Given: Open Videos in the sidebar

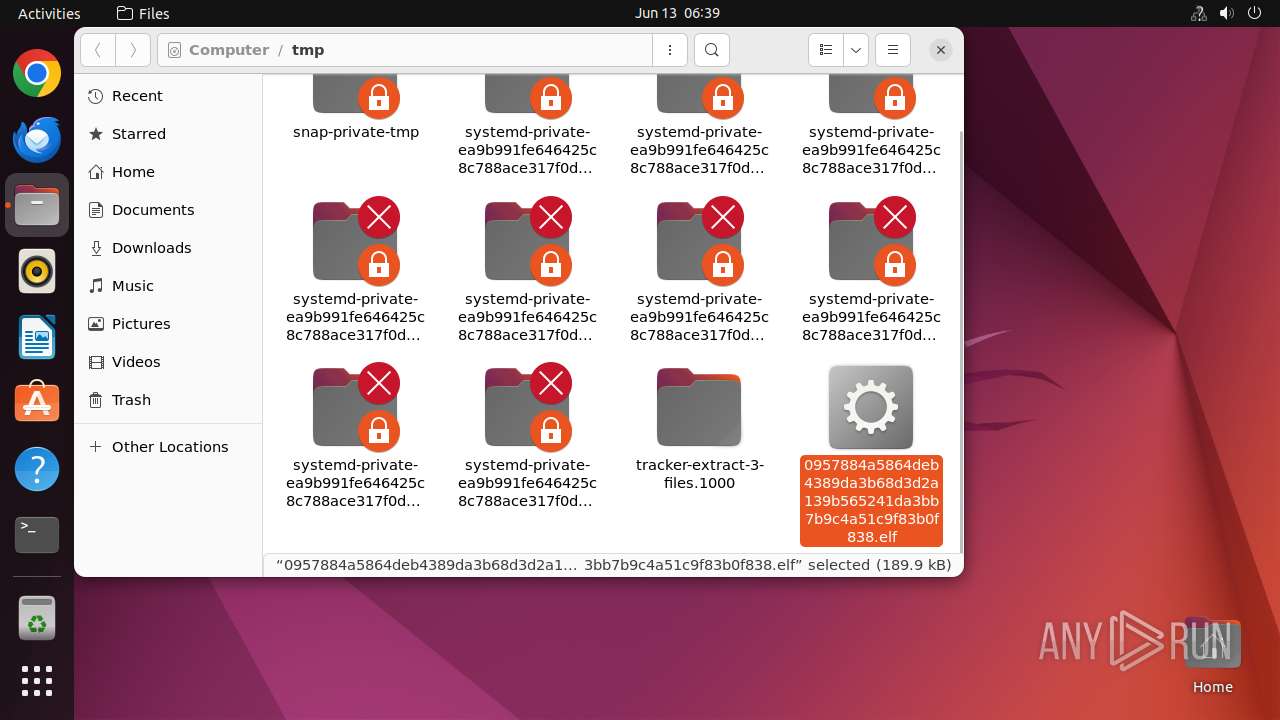Looking at the screenshot, I should 168,362.
